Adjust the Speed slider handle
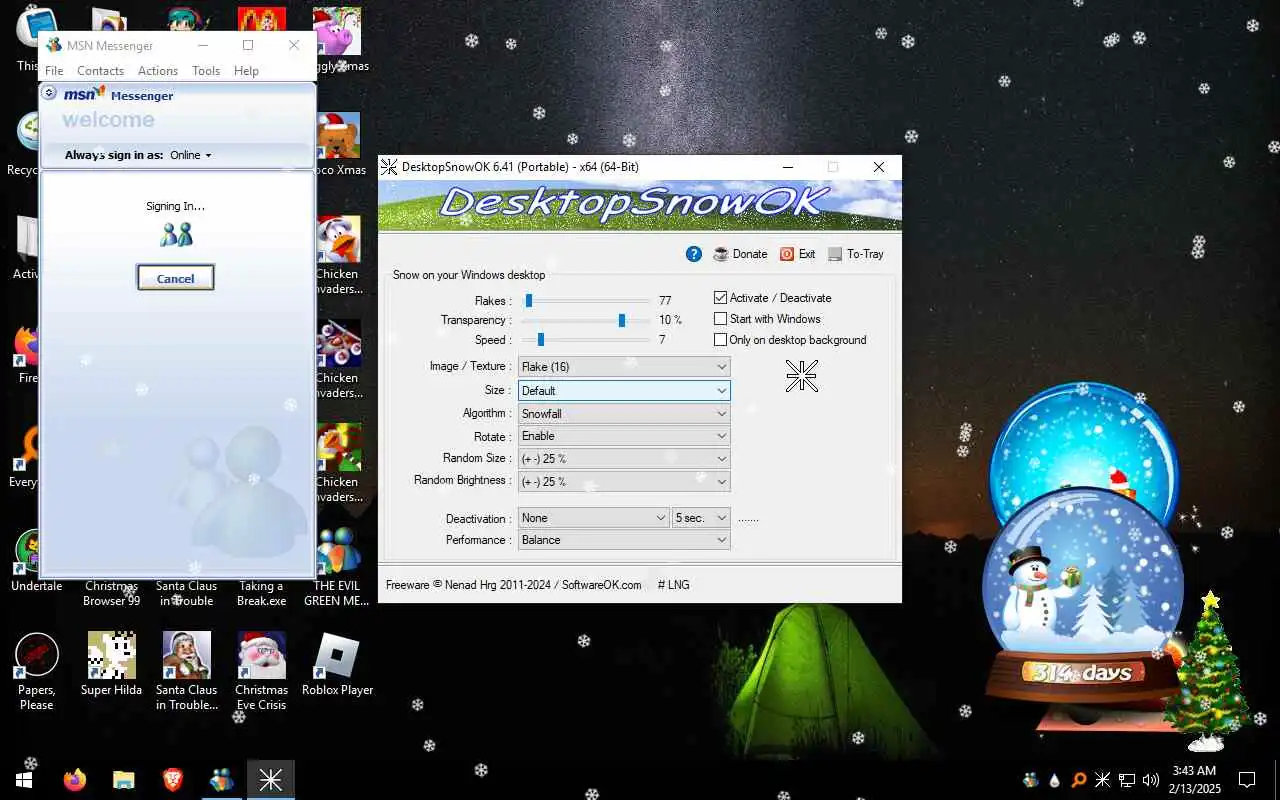Screen dimensions: 1280x800 (x=540, y=340)
